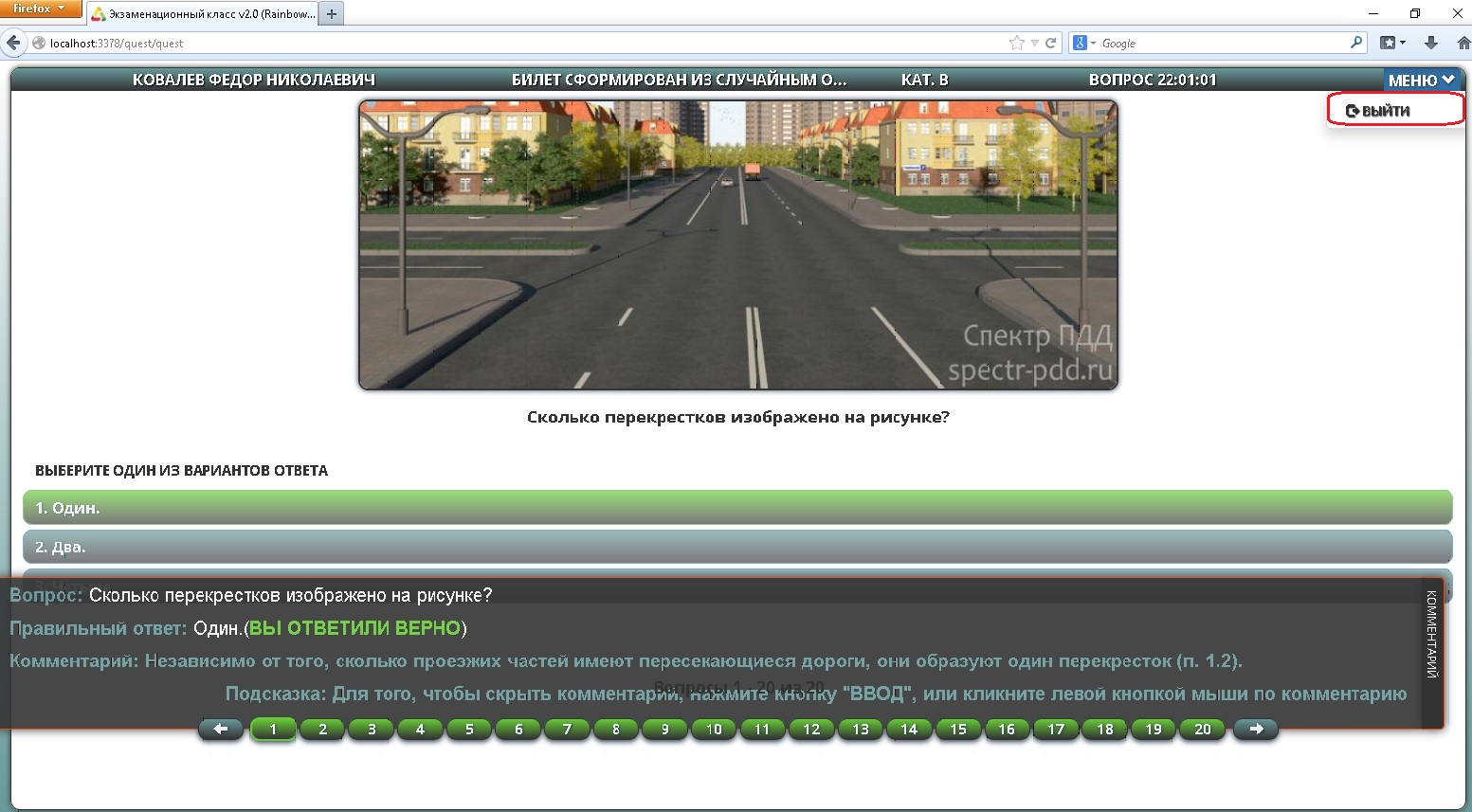The height and width of the screenshot is (812, 1472).
Task: Jump to question 8
Action: coord(616,729)
